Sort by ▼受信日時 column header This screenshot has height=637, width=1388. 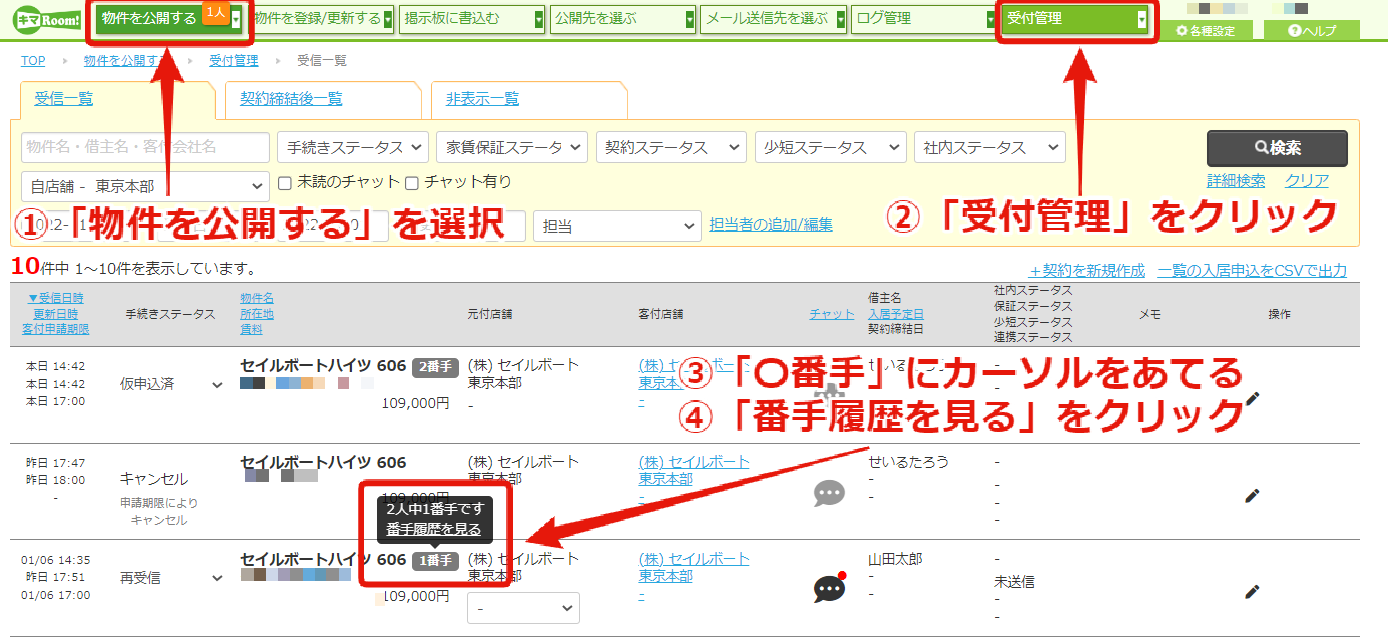[x=56, y=298]
